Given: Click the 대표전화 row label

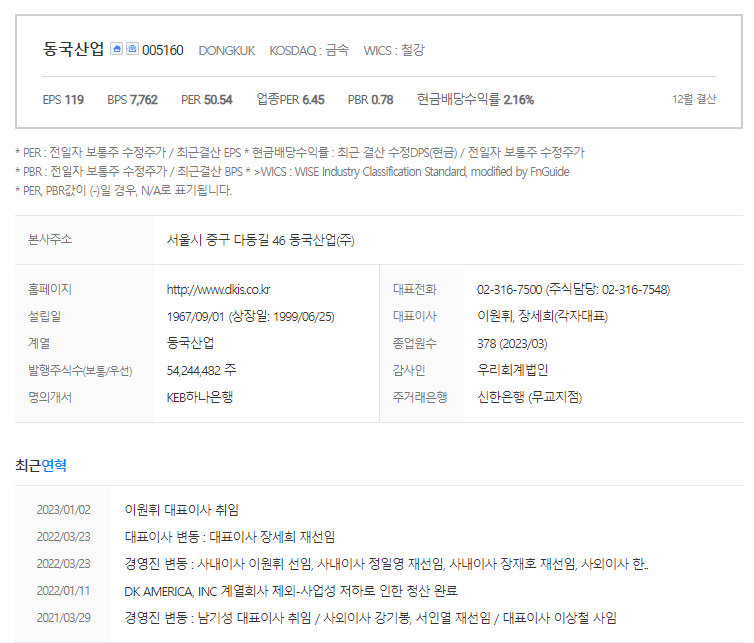Looking at the screenshot, I should click(x=415, y=289).
